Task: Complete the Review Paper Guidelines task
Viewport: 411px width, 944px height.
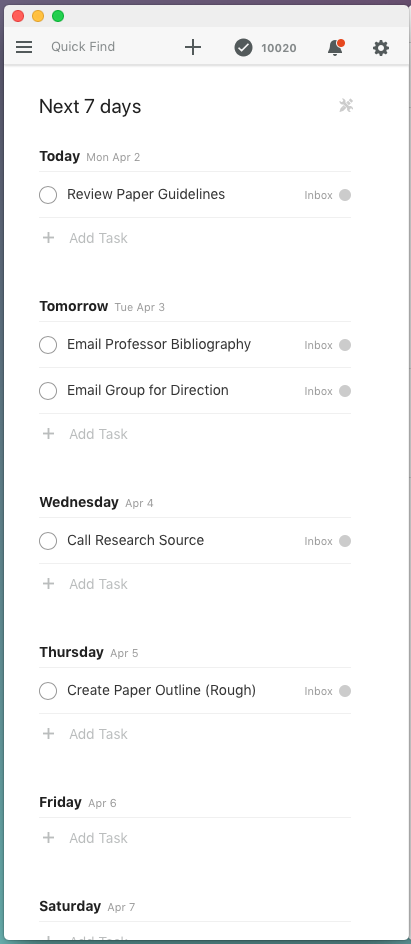Action: coord(48,195)
